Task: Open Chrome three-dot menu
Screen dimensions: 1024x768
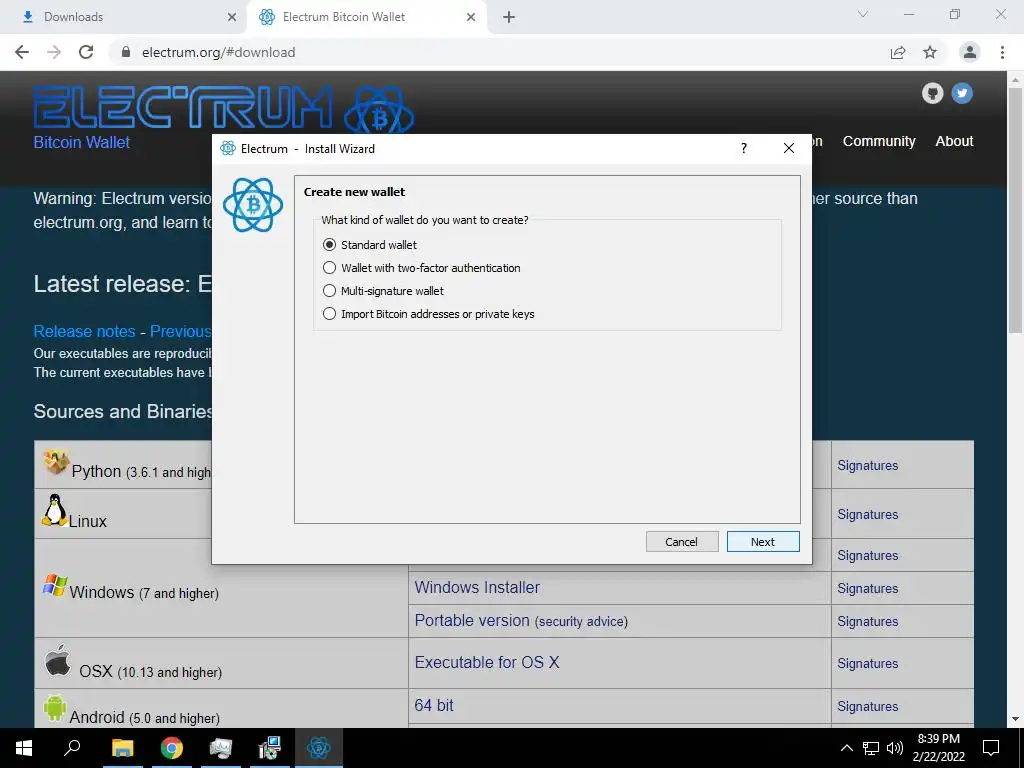Action: point(1002,52)
